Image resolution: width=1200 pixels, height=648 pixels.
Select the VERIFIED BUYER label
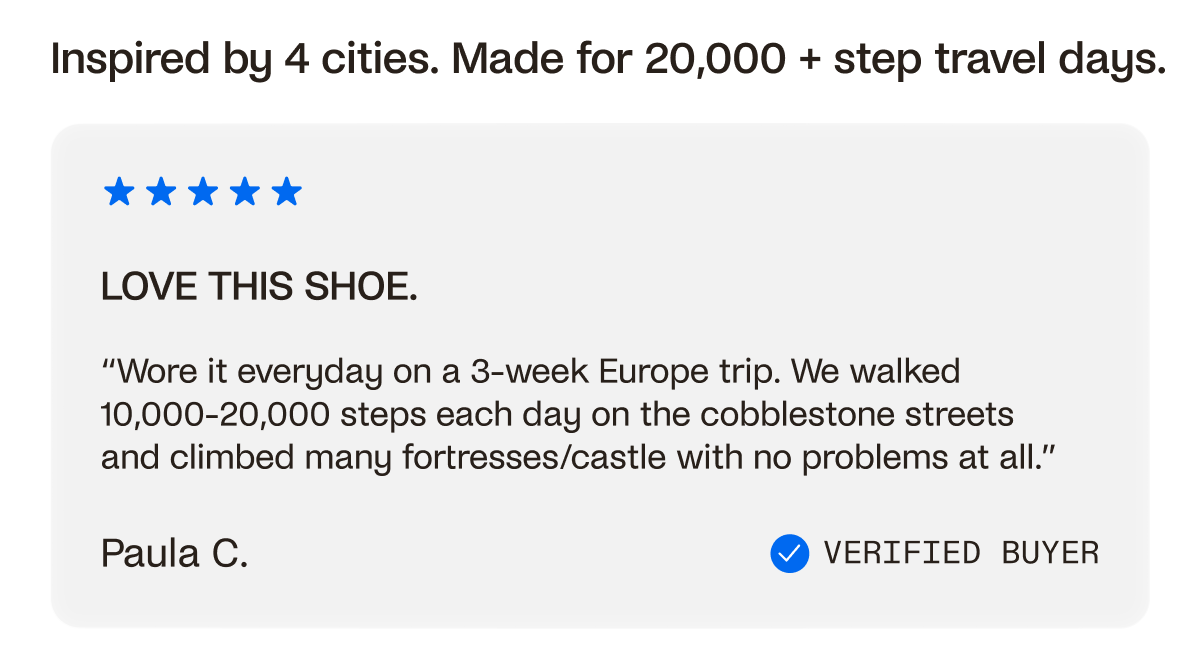click(961, 553)
